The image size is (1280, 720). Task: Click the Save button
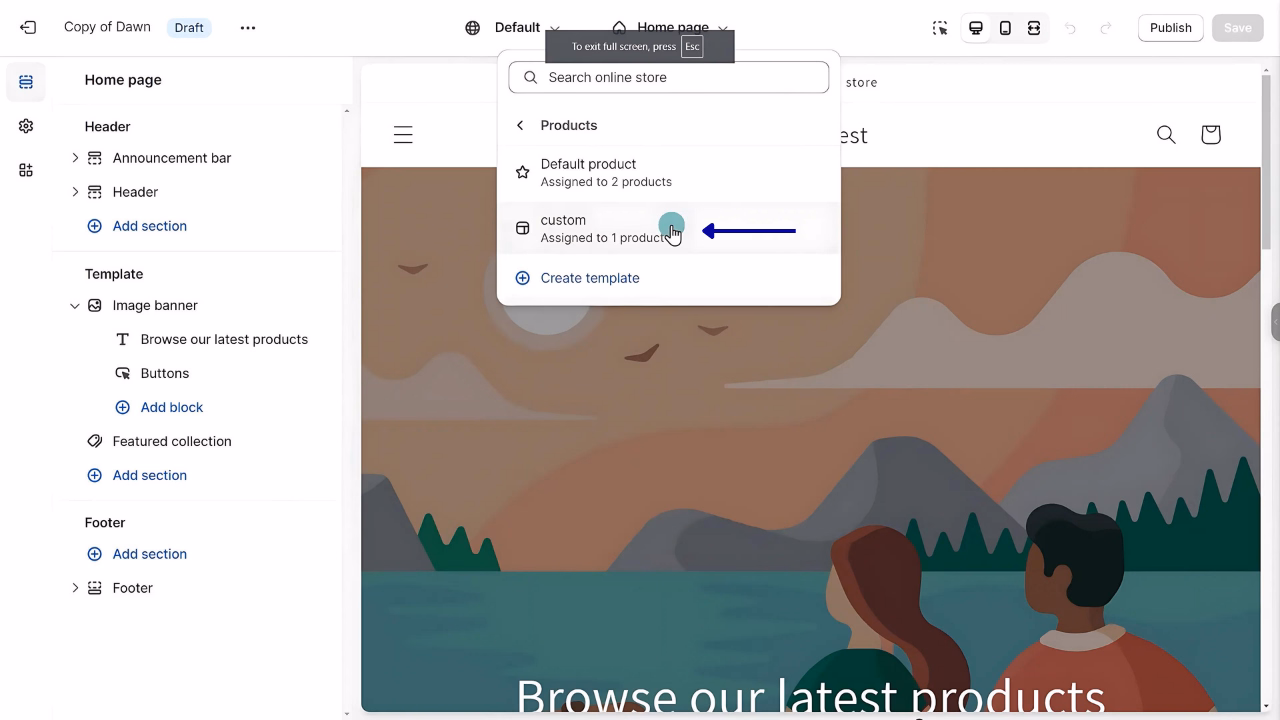(1237, 28)
